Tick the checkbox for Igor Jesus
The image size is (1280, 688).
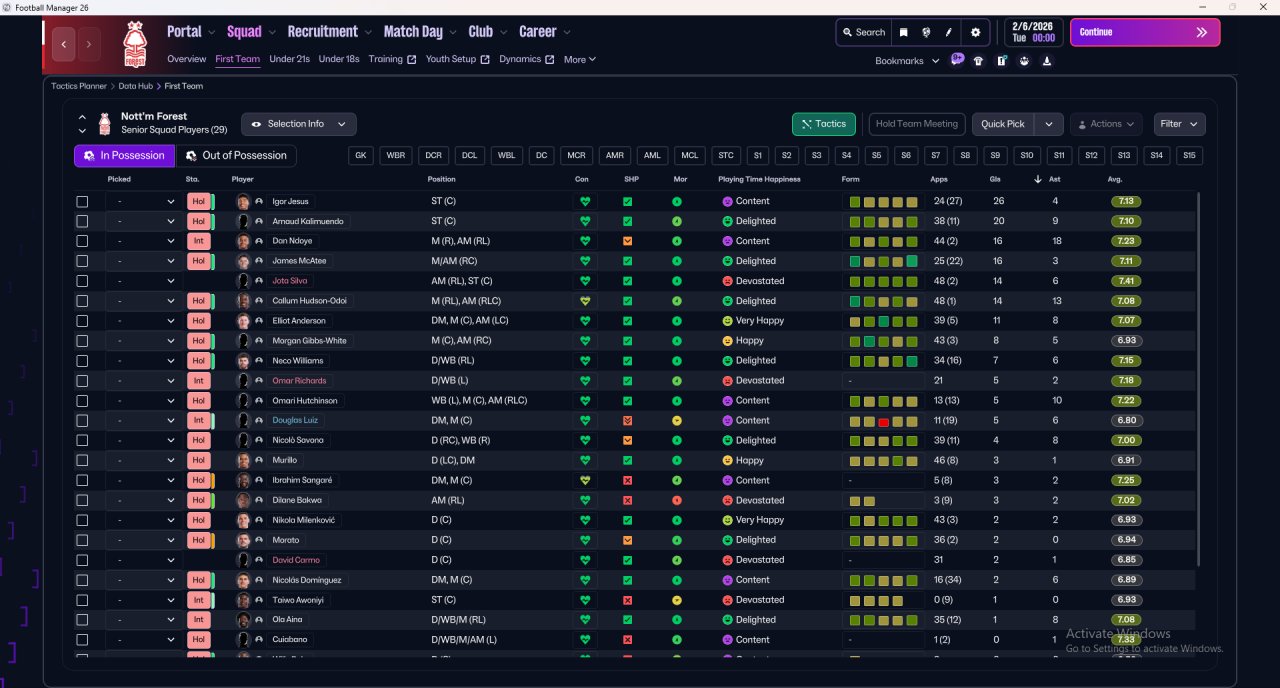click(82, 201)
